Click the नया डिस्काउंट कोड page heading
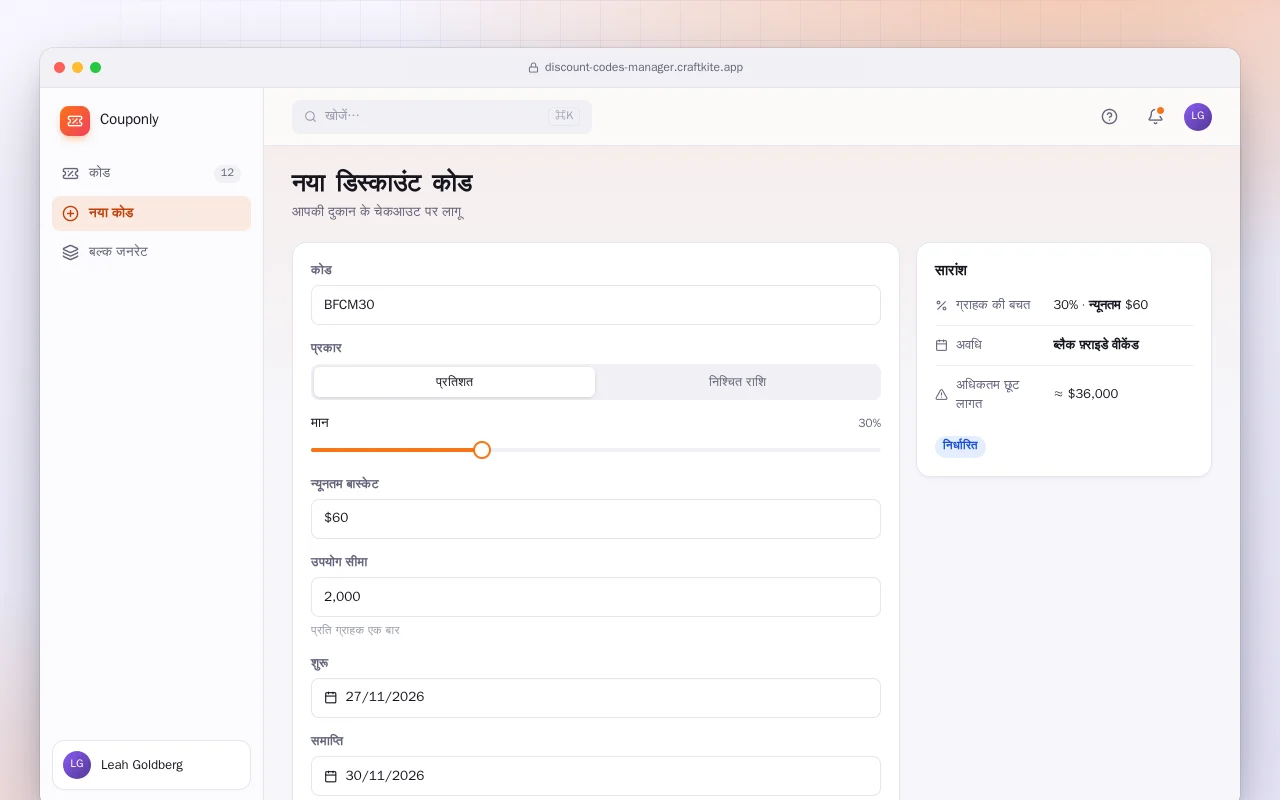Image resolution: width=1280 pixels, height=800 pixels. tap(382, 183)
